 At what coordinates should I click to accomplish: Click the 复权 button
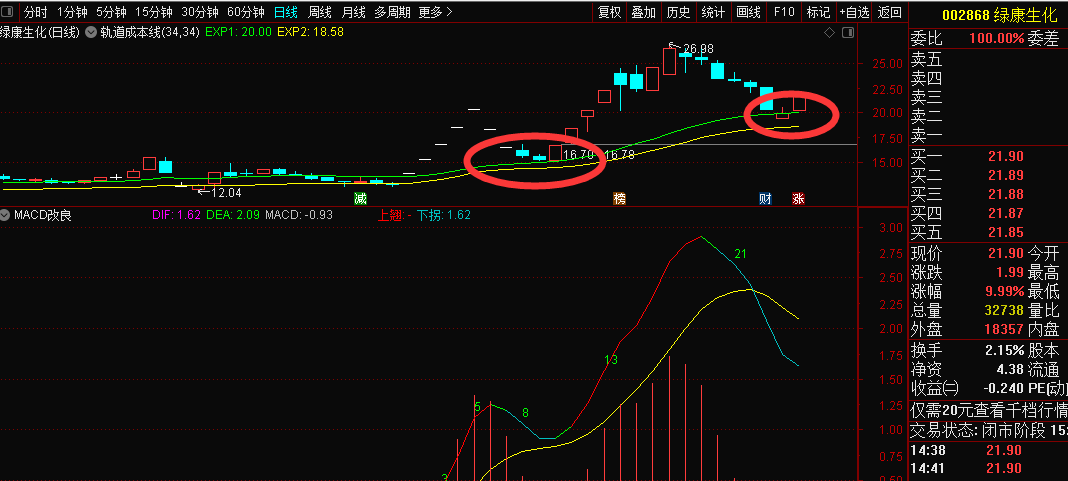(609, 12)
